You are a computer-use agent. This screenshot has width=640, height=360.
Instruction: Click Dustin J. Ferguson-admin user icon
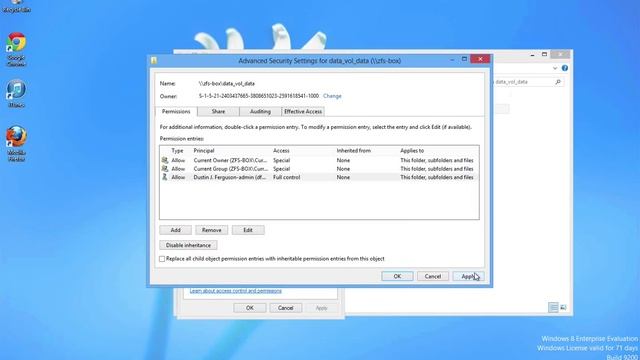click(x=164, y=177)
